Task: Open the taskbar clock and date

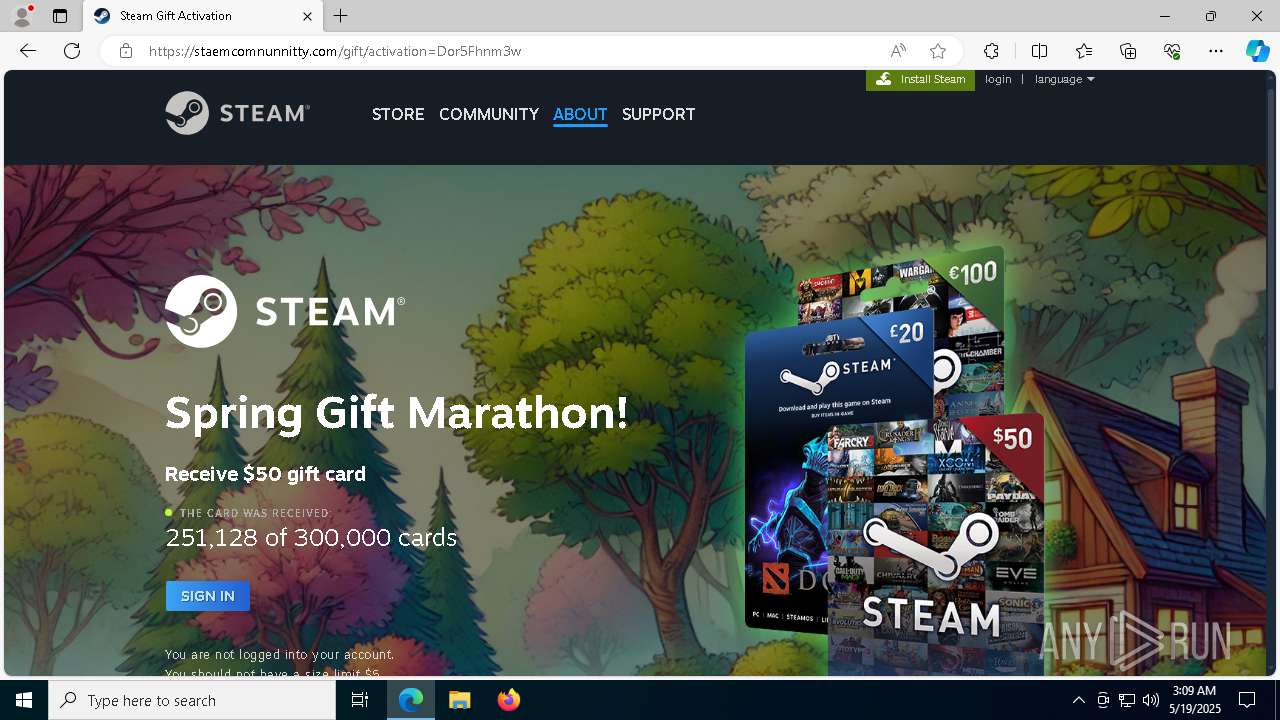Action: click(1194, 700)
